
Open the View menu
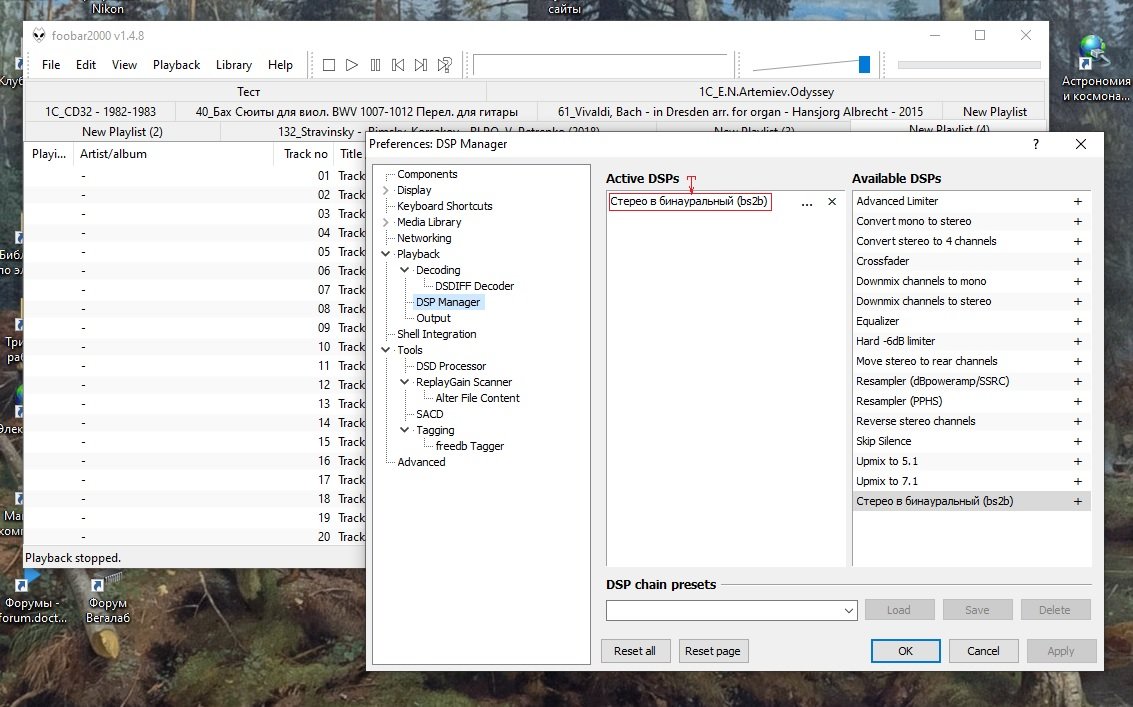click(x=124, y=65)
